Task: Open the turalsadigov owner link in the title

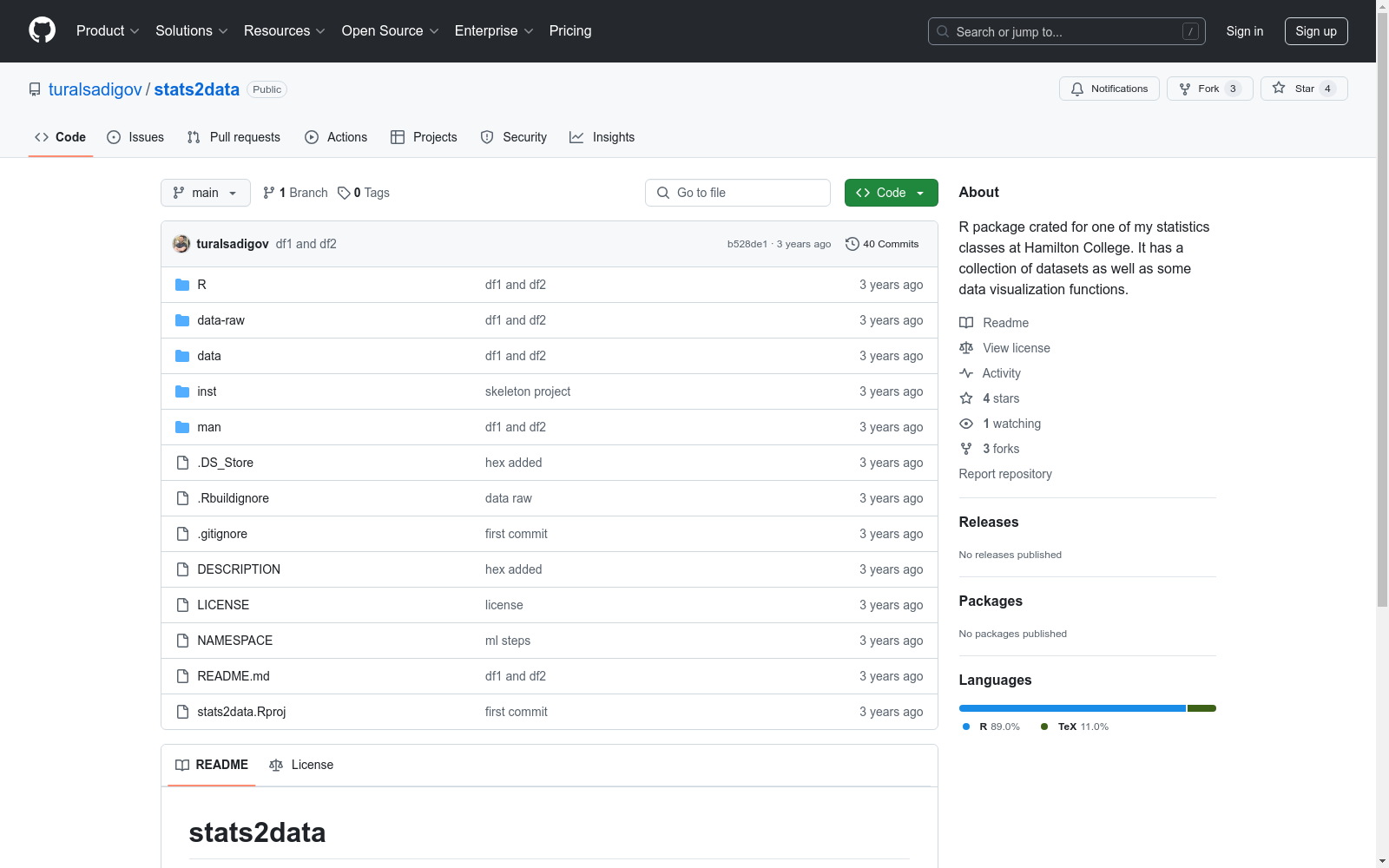Action: point(95,89)
